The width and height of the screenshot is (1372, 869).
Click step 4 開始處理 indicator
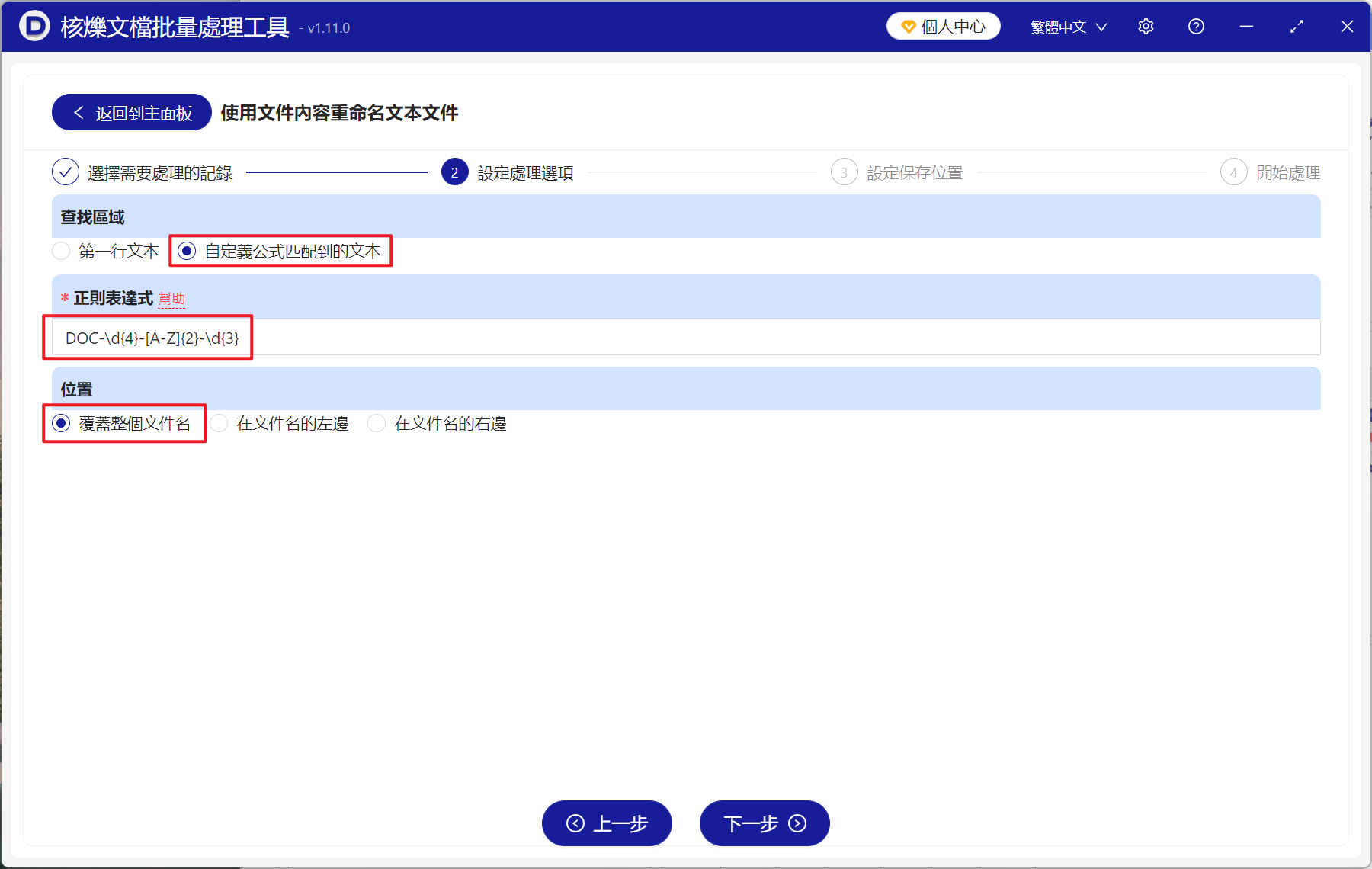(1234, 172)
